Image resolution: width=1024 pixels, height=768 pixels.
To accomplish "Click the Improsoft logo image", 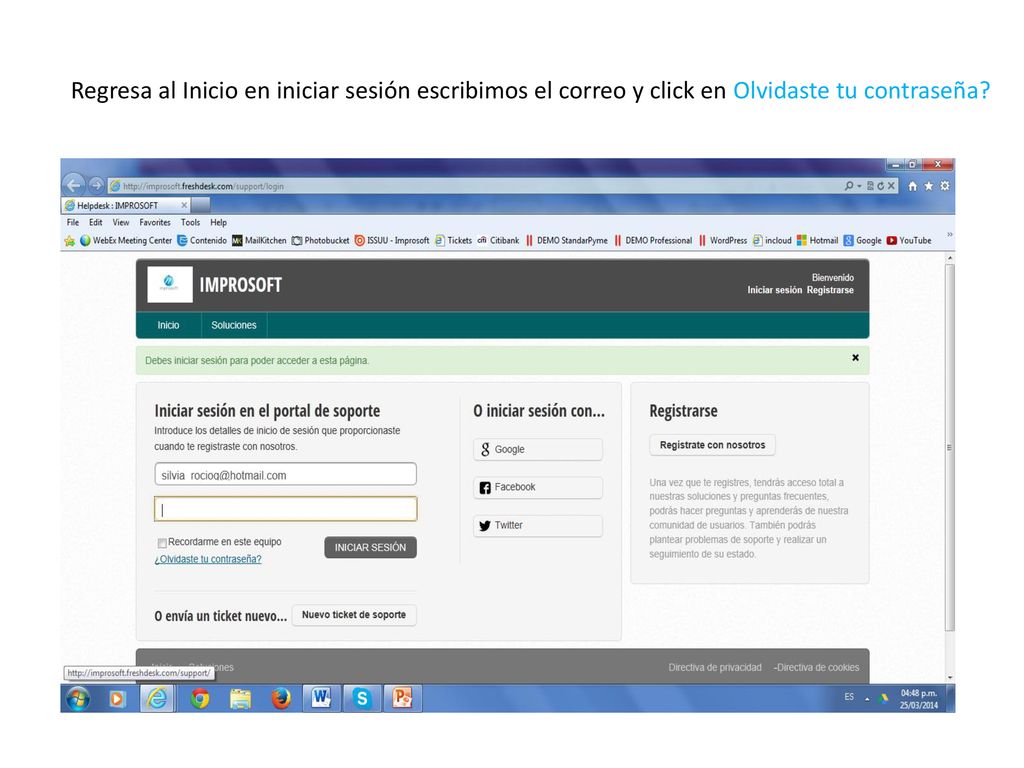I will pos(170,284).
